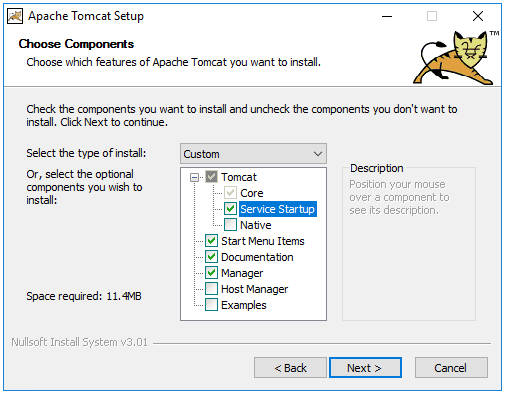Select the Manager tree label
The height and width of the screenshot is (395, 506).
242,273
